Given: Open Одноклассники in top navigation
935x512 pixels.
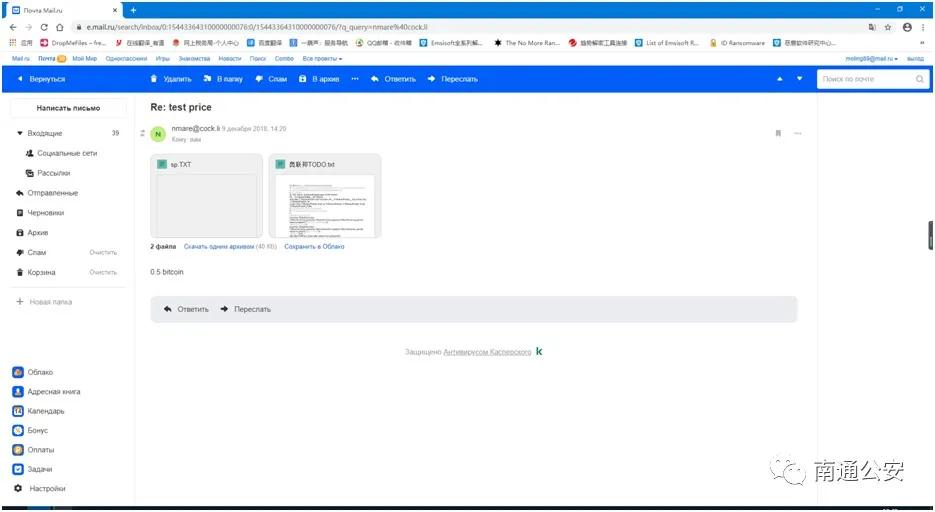Looking at the screenshot, I should [x=126, y=58].
